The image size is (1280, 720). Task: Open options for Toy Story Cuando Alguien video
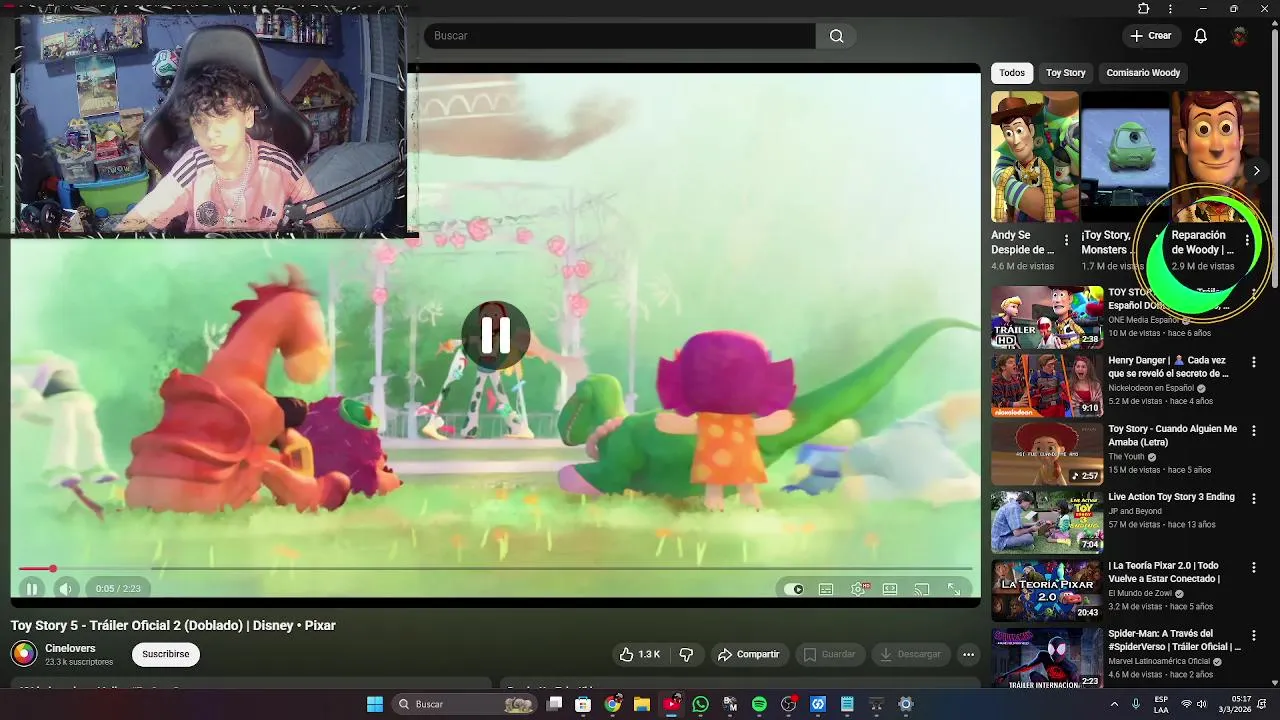point(1253,430)
